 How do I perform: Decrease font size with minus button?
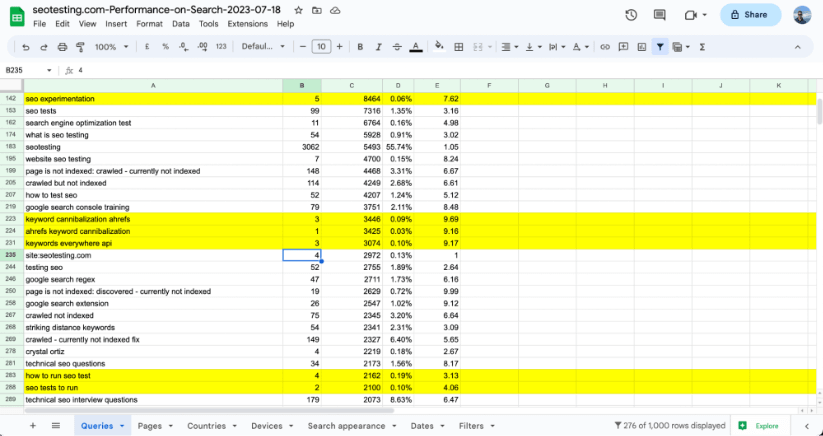point(303,47)
